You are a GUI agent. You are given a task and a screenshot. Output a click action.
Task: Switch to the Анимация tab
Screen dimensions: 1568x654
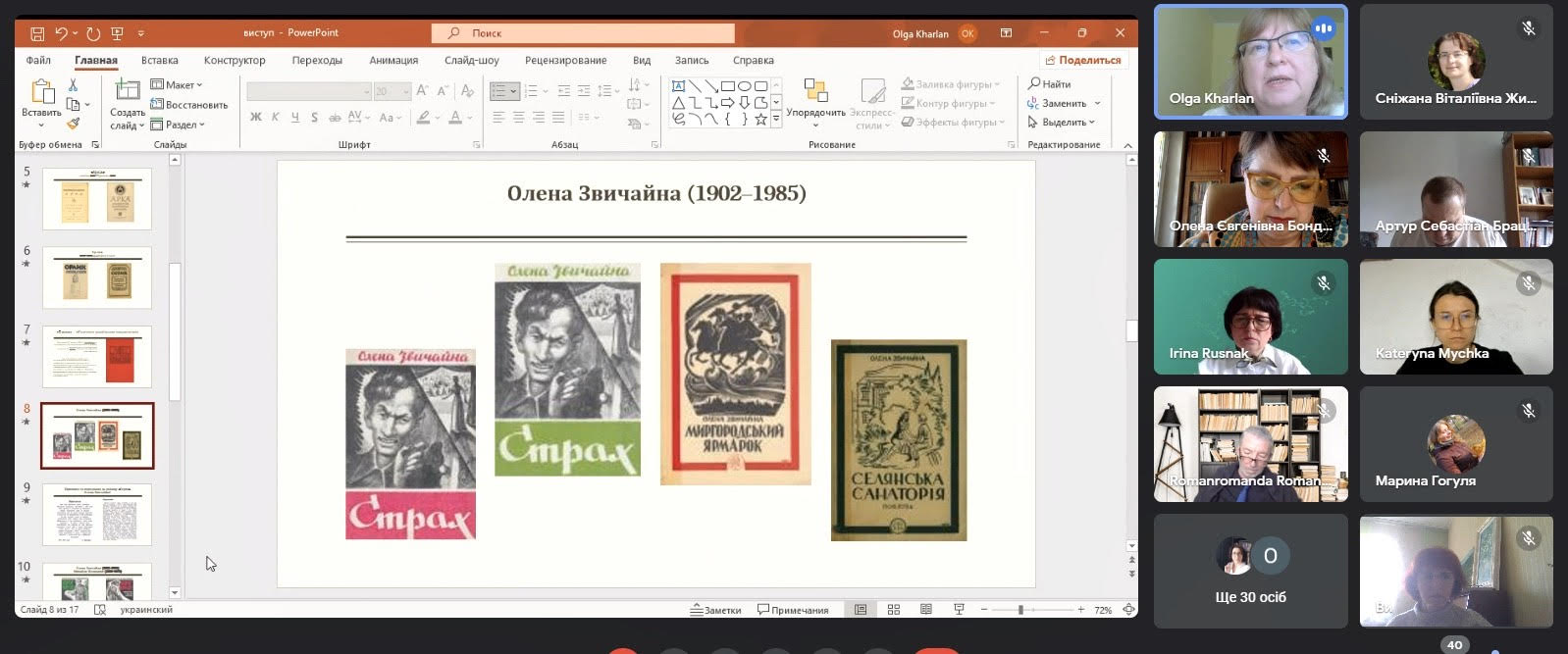point(393,60)
